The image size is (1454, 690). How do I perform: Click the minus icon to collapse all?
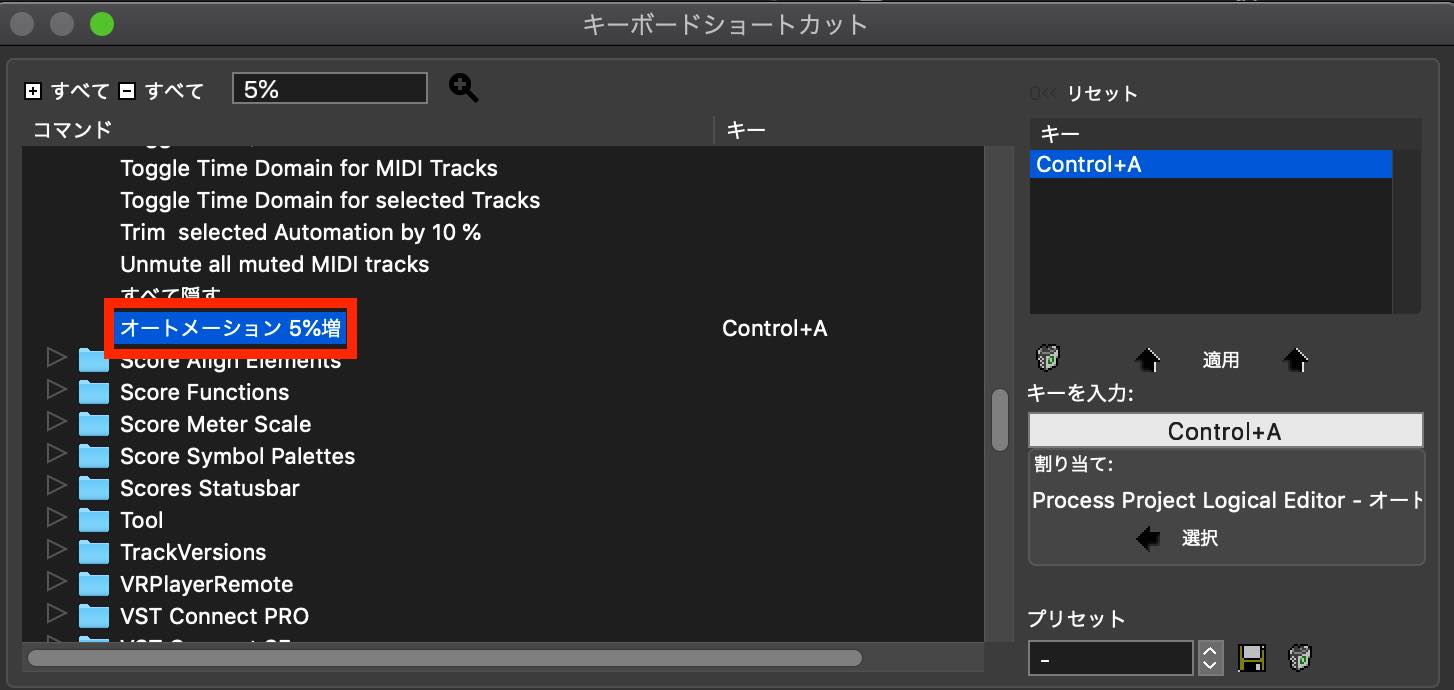coord(127,91)
